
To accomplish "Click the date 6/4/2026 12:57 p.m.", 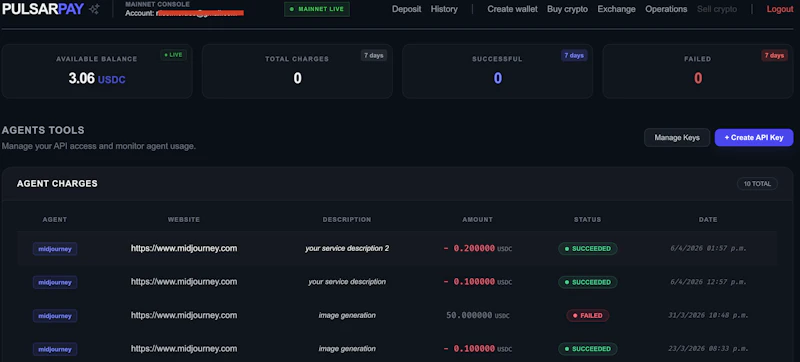I will pyautogui.click(x=708, y=282).
